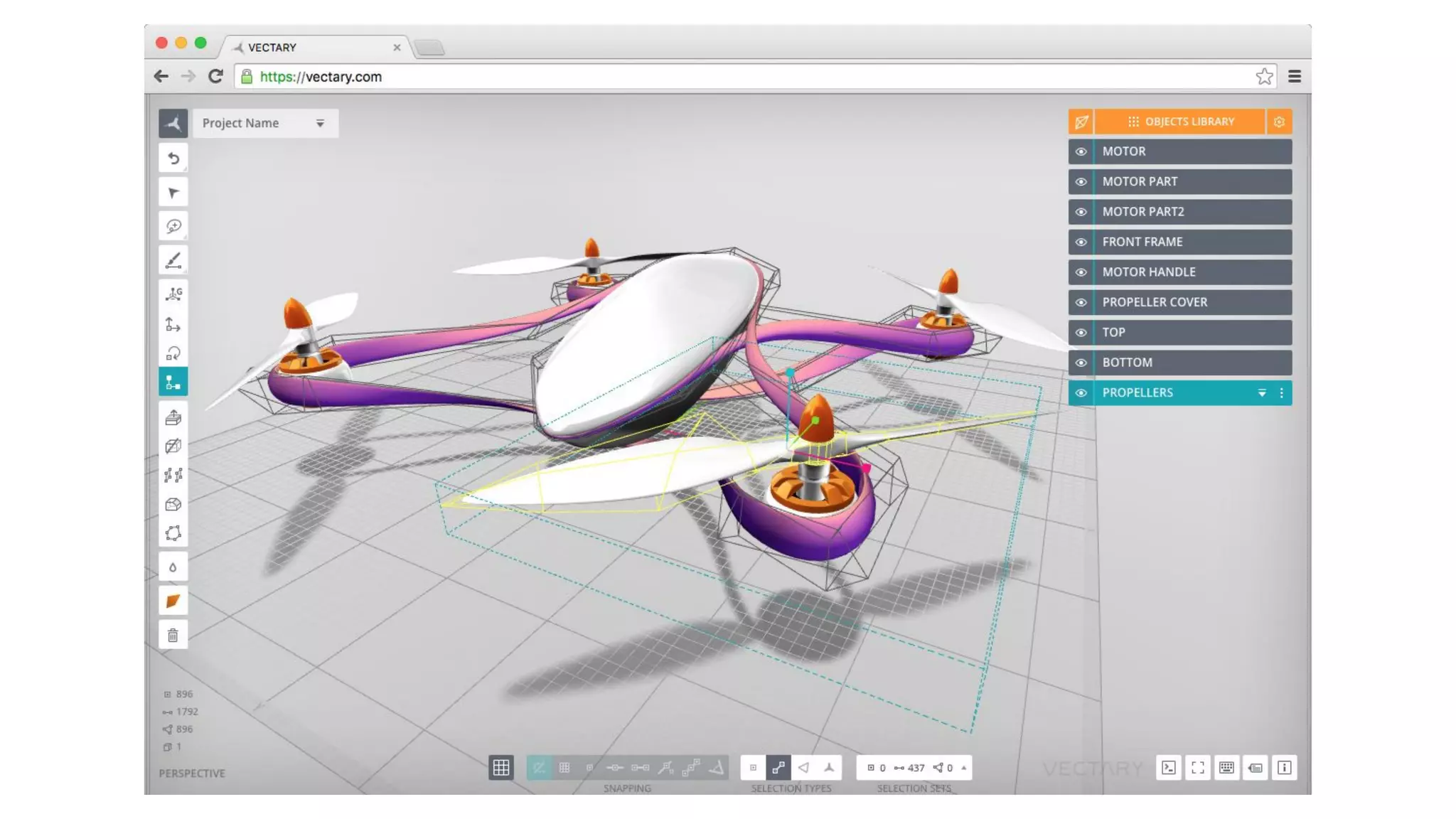Click the undo arrow icon in the left toolbar
The height and width of the screenshot is (819, 1456).
coord(173,159)
